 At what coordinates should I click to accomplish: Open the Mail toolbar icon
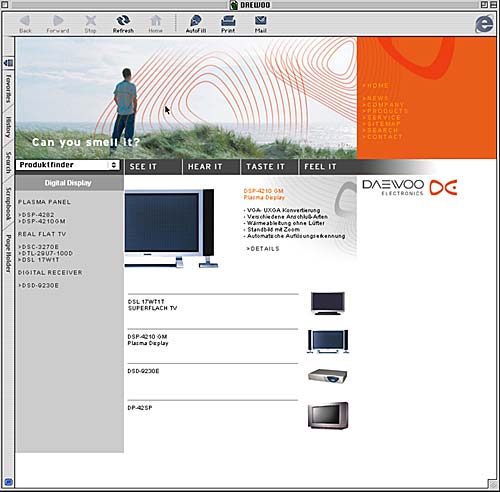pos(260,24)
